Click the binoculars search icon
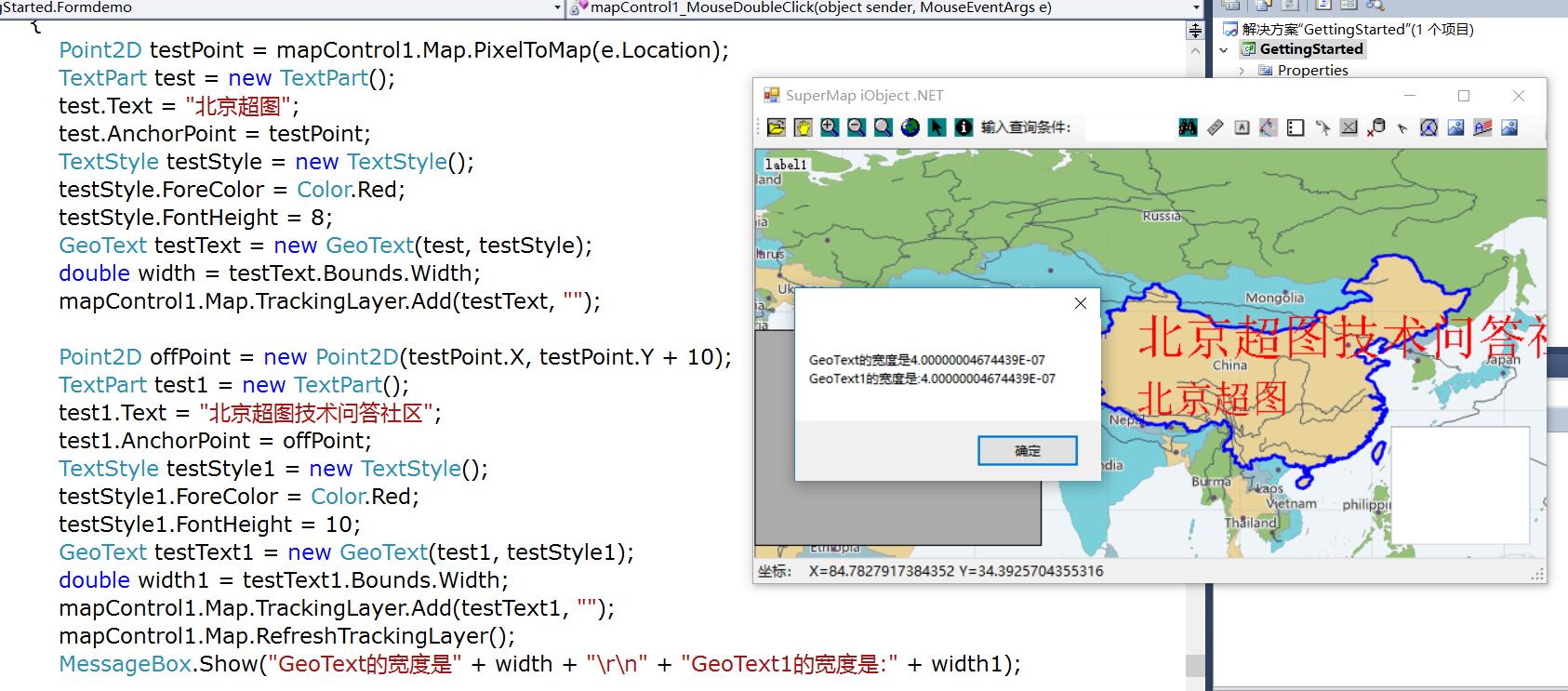The height and width of the screenshot is (691, 1568). click(x=1188, y=127)
